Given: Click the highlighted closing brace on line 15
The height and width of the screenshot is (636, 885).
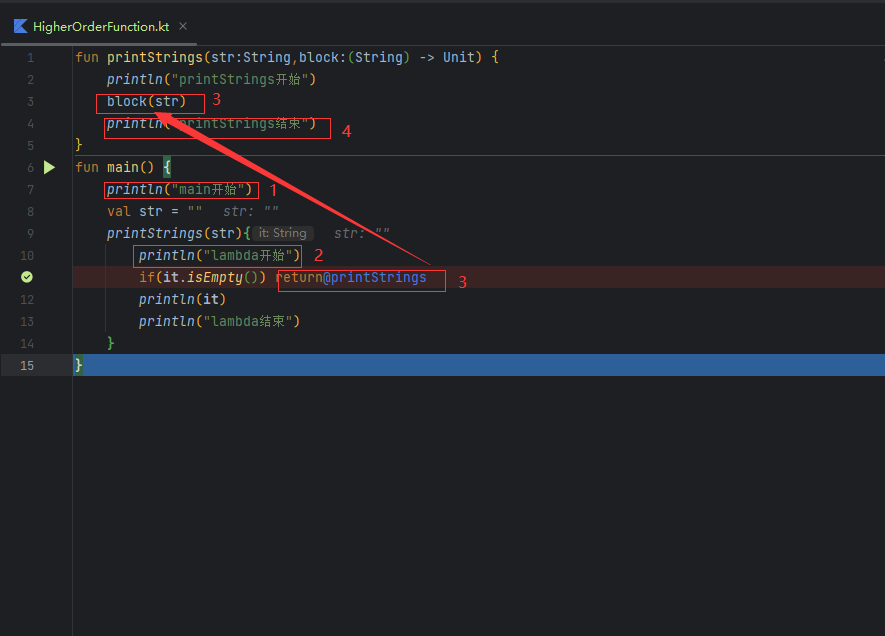Looking at the screenshot, I should pyautogui.click(x=79, y=365).
